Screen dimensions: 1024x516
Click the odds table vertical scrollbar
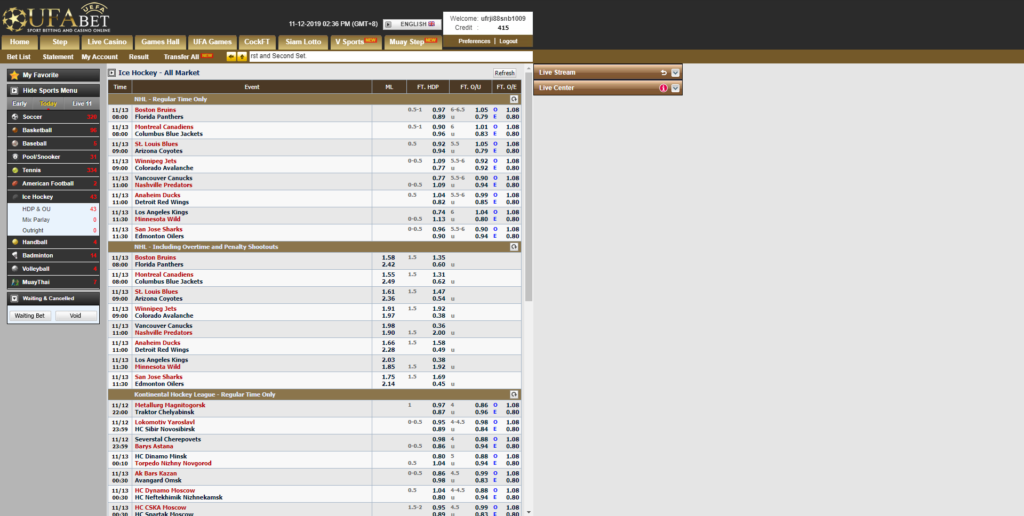[x=528, y=186]
